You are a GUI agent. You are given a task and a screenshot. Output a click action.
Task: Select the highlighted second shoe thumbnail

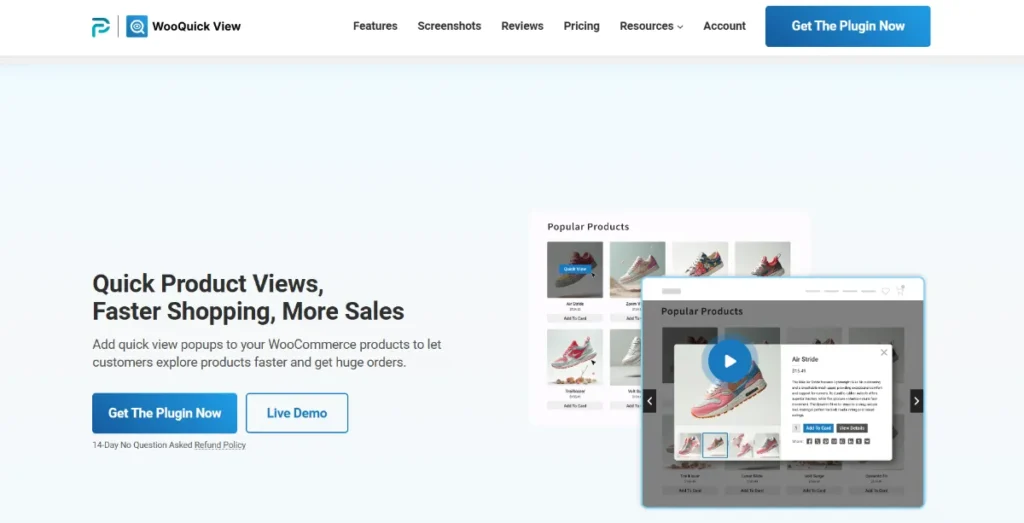715,445
